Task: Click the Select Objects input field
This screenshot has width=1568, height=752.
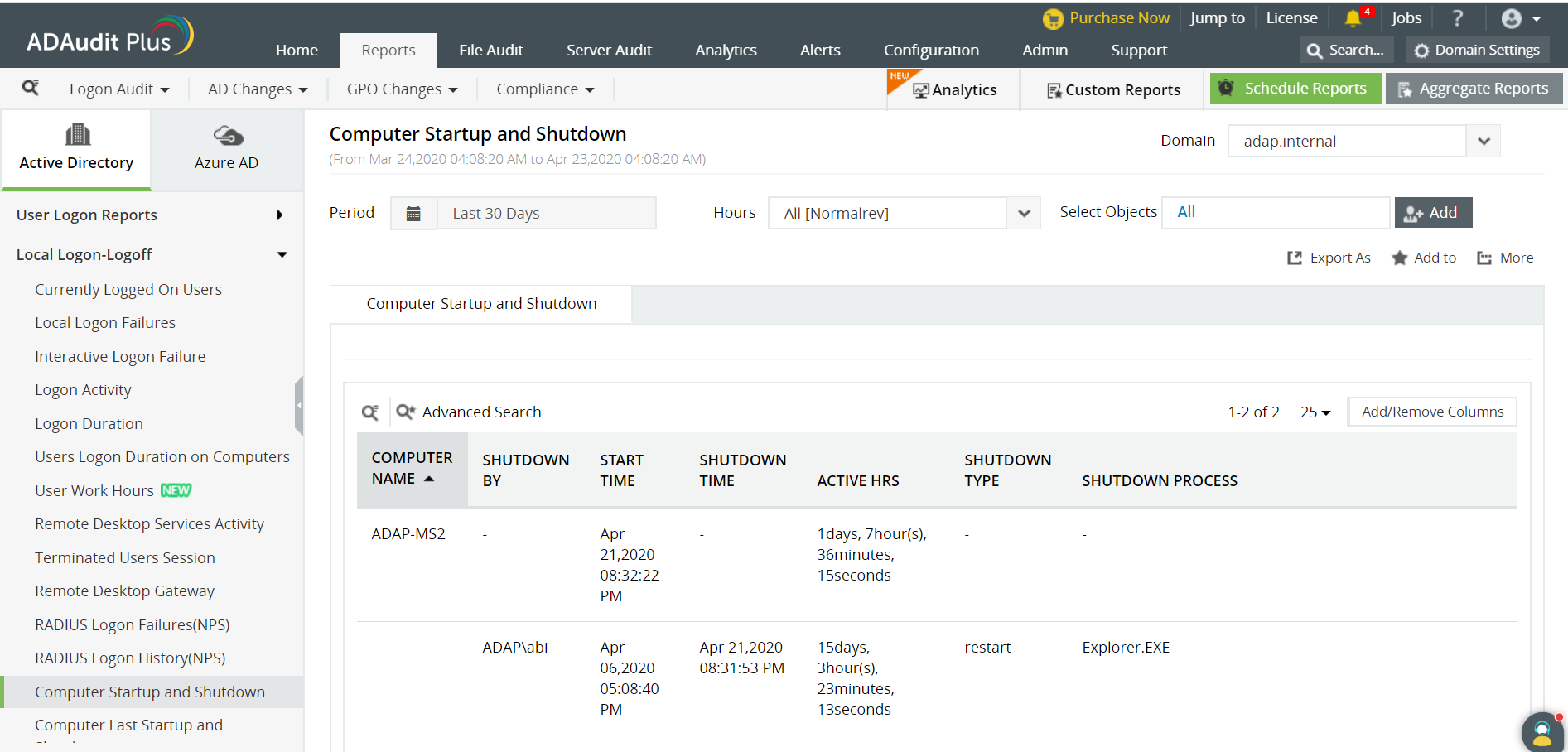Action: pyautogui.click(x=1275, y=213)
